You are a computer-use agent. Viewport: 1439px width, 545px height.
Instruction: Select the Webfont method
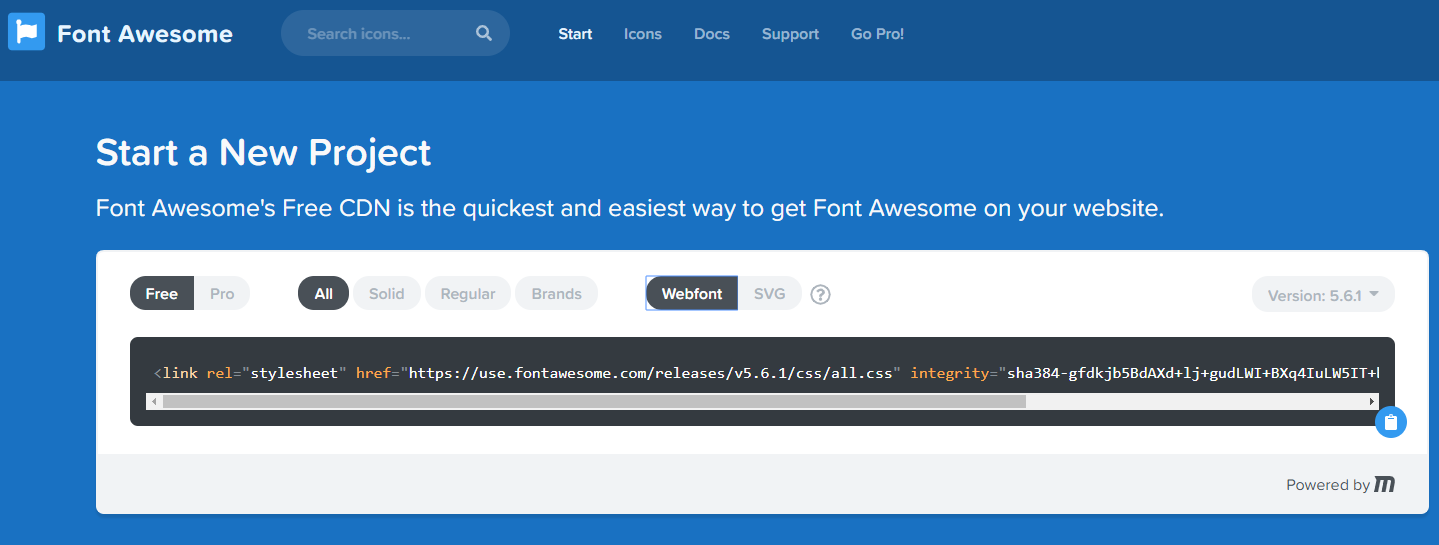[x=691, y=293]
